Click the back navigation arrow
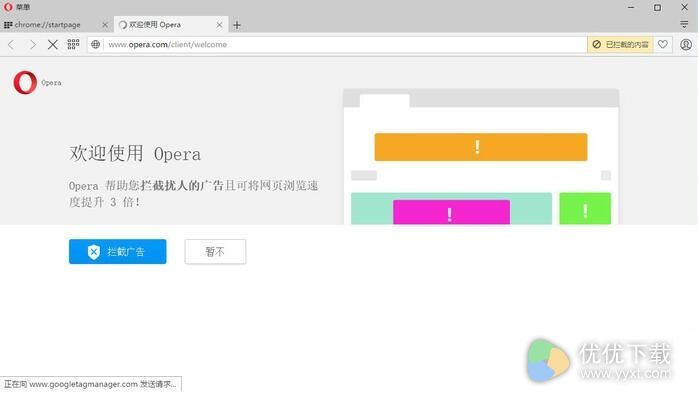This screenshot has height=395, width=698. click(12, 45)
